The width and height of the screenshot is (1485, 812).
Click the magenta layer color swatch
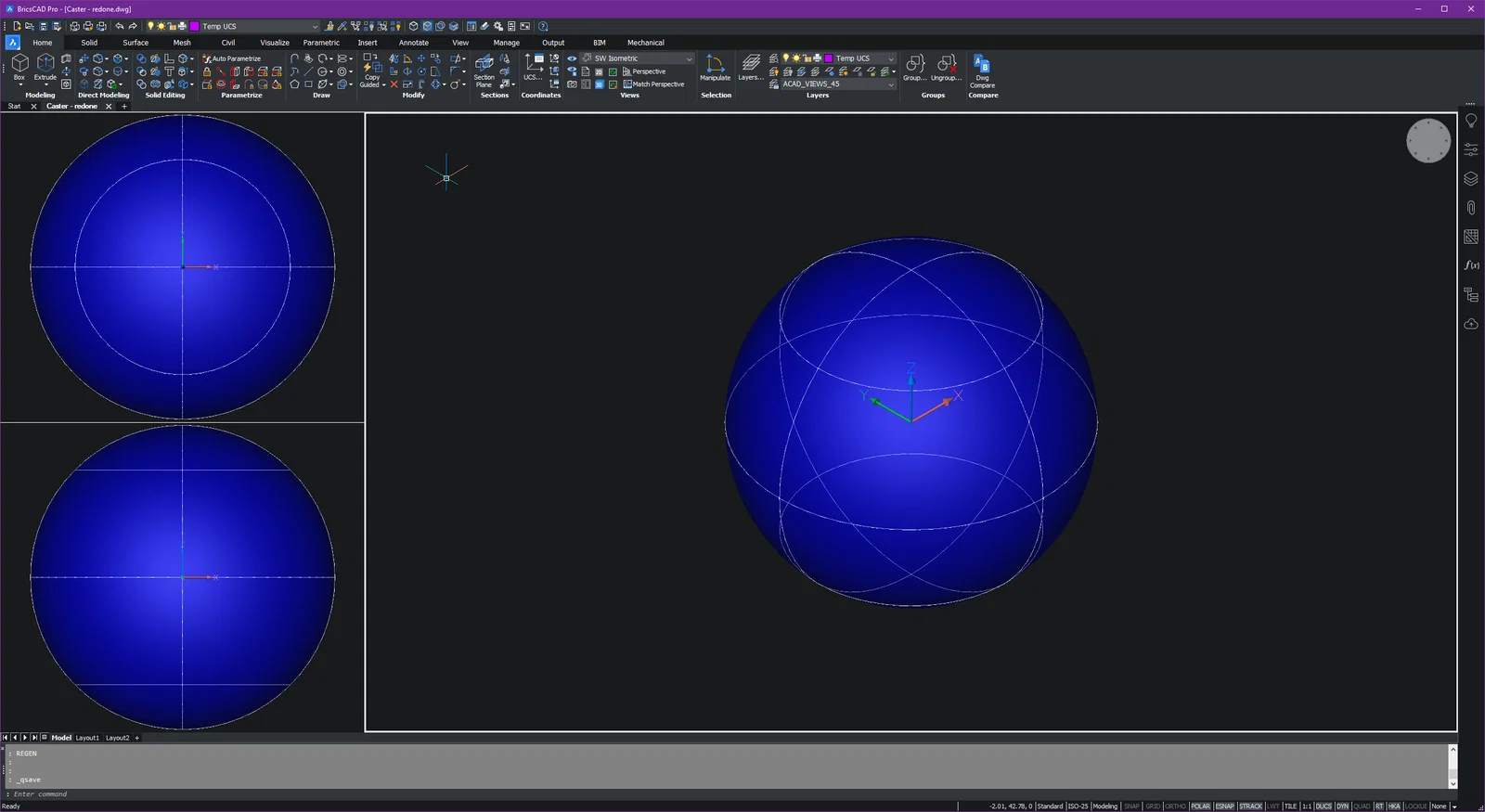pyautogui.click(x=829, y=58)
